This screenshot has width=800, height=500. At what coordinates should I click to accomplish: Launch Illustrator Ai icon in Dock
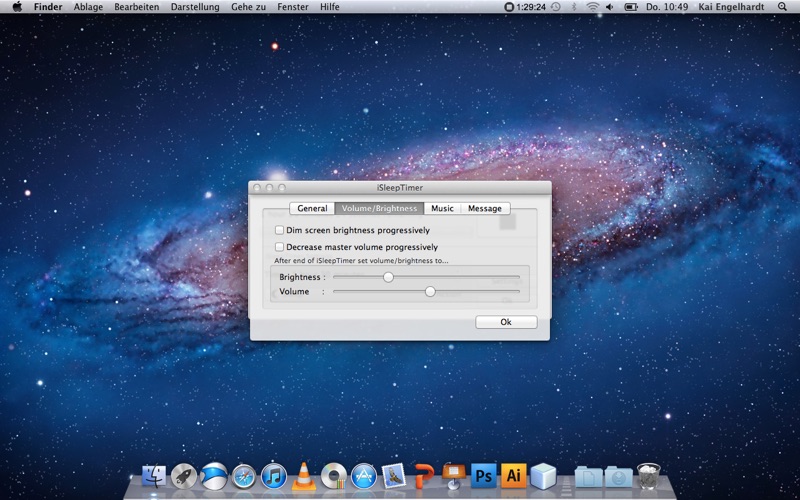pos(513,476)
